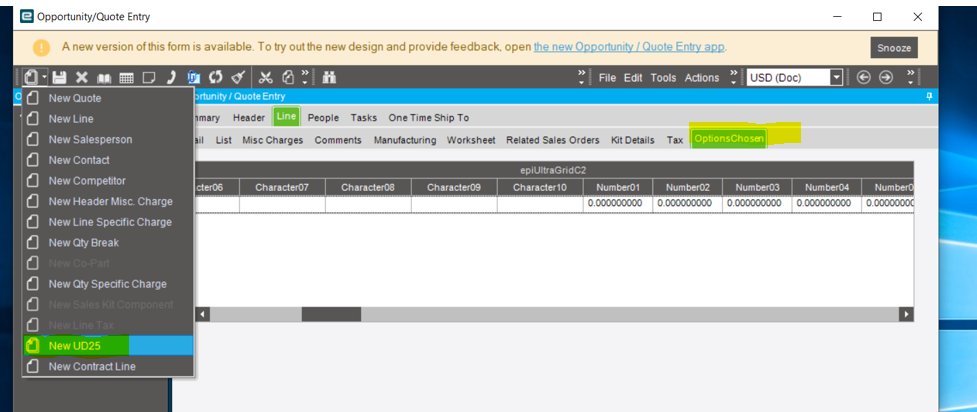Switch to the Tasks tab

pyautogui.click(x=364, y=118)
